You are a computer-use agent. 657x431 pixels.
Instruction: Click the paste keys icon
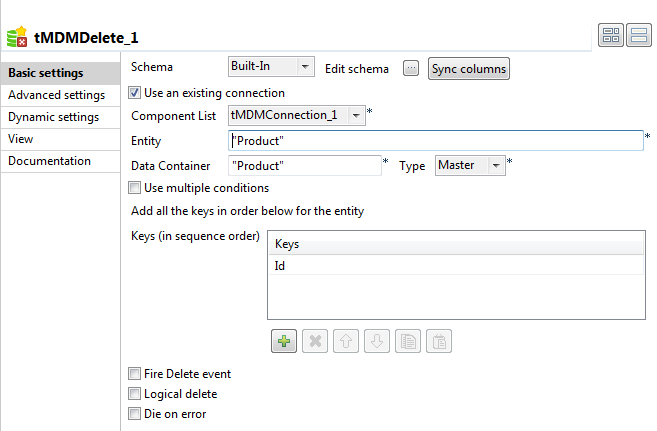[438, 341]
